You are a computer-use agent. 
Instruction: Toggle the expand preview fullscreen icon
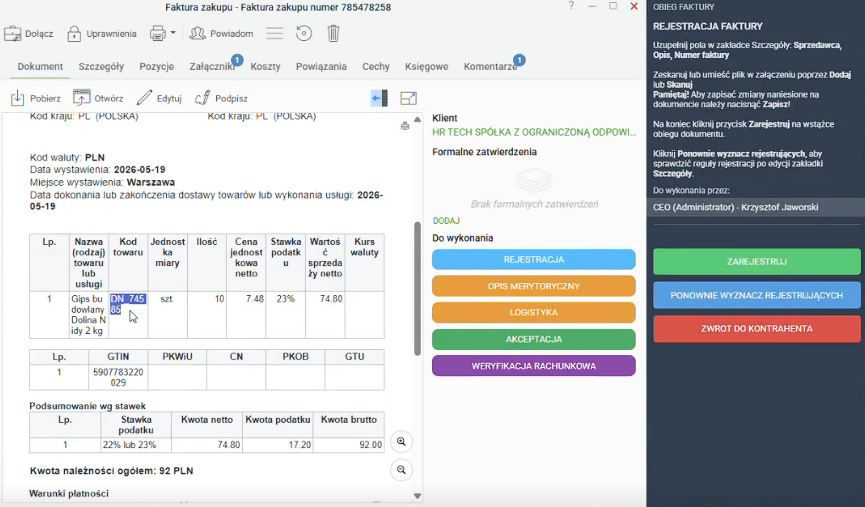coord(408,98)
